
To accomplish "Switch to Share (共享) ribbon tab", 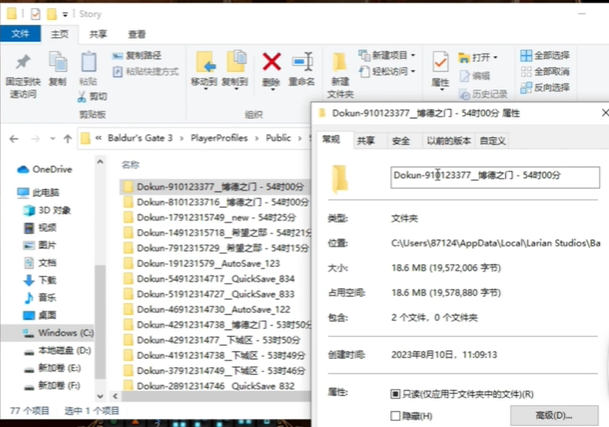I will [98, 34].
